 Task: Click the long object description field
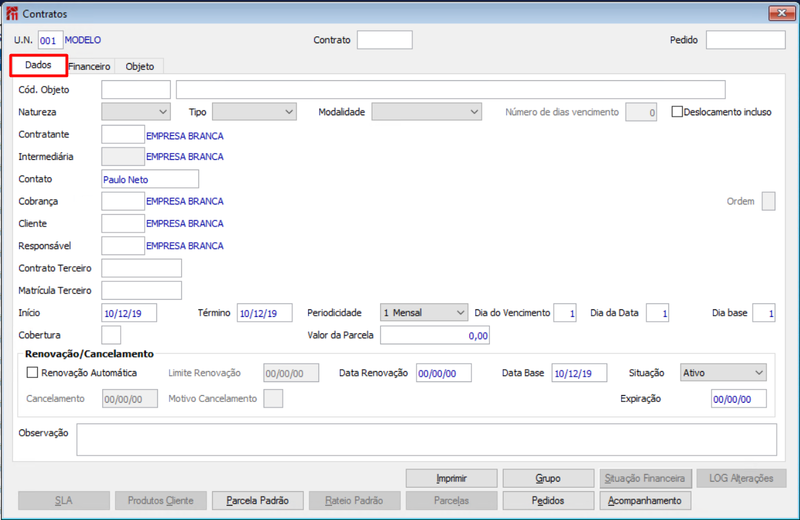click(451, 89)
